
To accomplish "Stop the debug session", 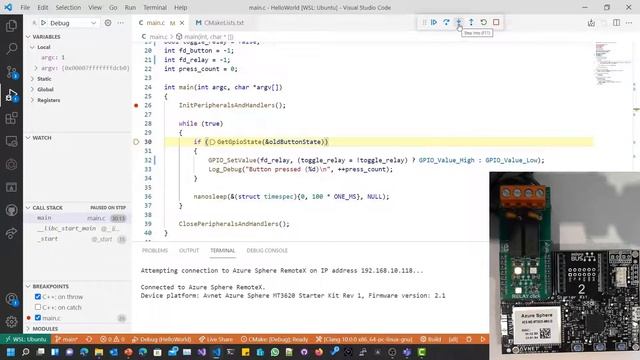I will (496, 22).
